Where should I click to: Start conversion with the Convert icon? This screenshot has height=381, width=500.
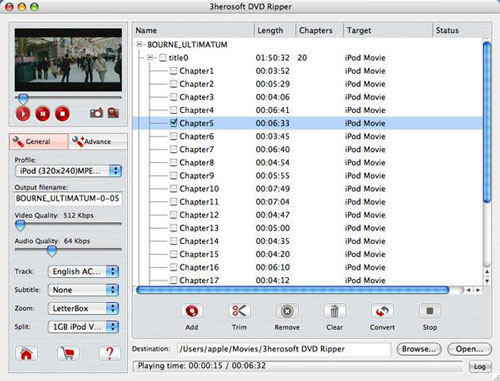click(382, 311)
